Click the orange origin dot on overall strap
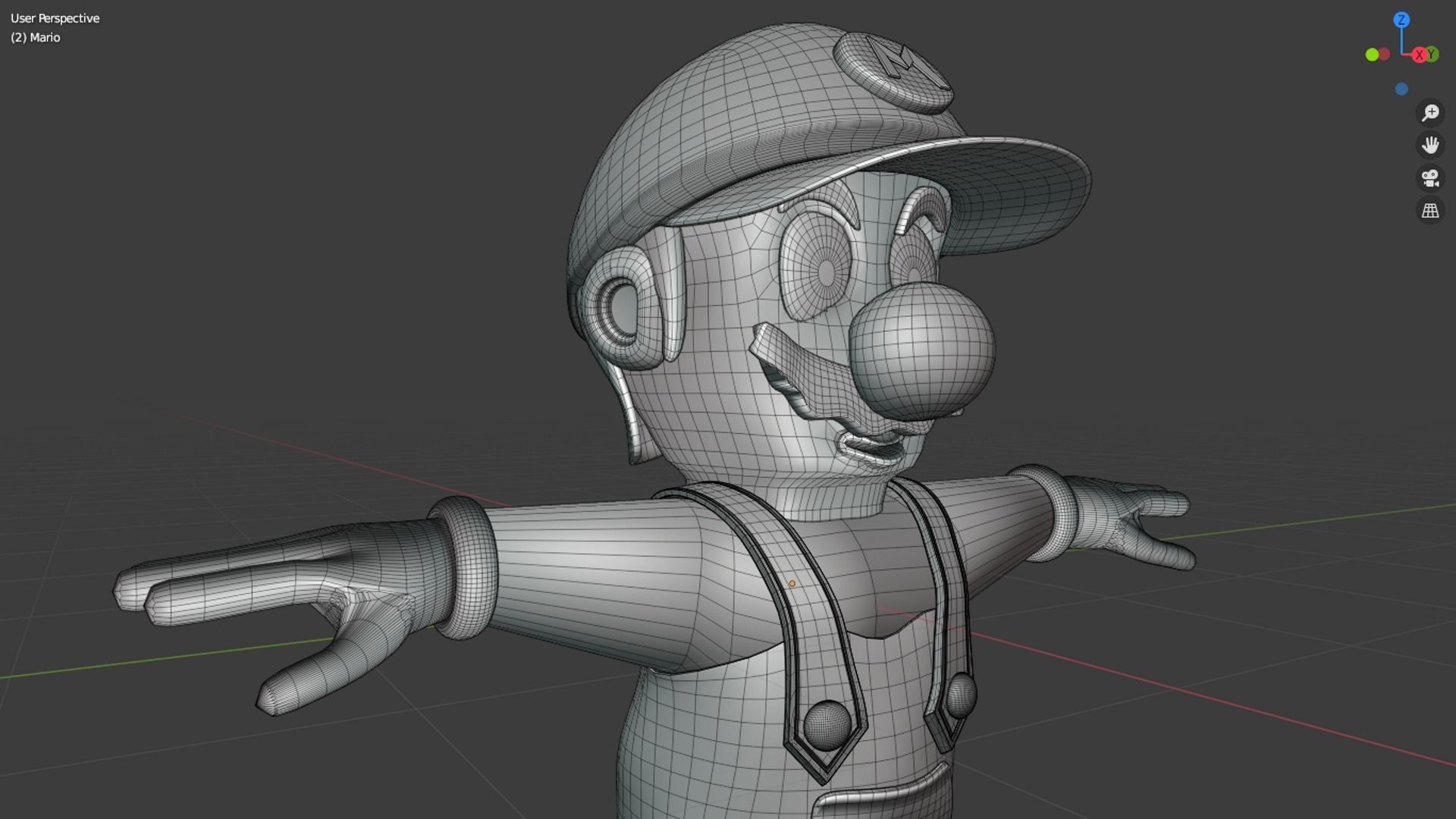Image resolution: width=1456 pixels, height=819 pixels. (x=792, y=583)
